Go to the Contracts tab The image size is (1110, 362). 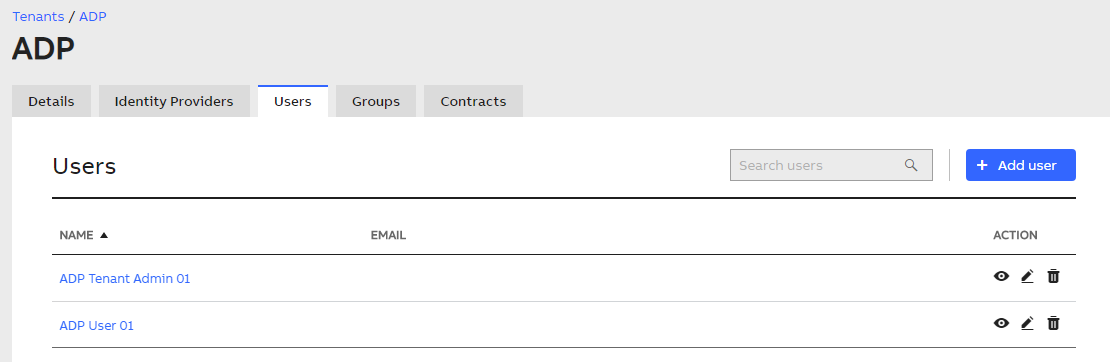pyautogui.click(x=474, y=101)
